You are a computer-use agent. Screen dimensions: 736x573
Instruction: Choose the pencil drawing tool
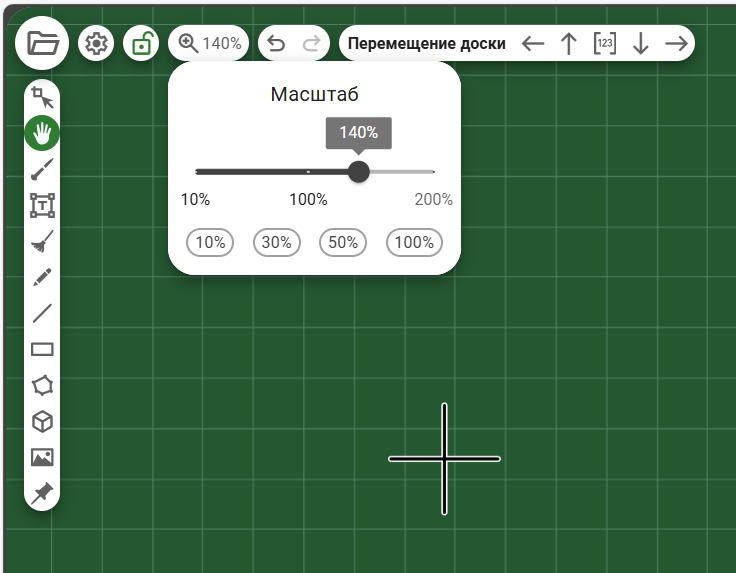click(42, 277)
